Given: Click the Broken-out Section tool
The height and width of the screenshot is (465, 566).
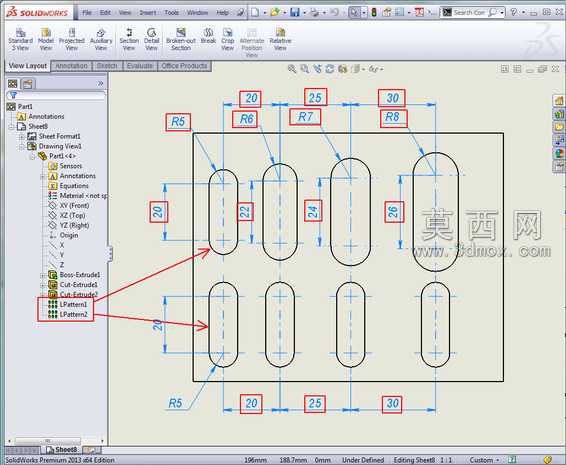Looking at the screenshot, I should click(x=181, y=39).
